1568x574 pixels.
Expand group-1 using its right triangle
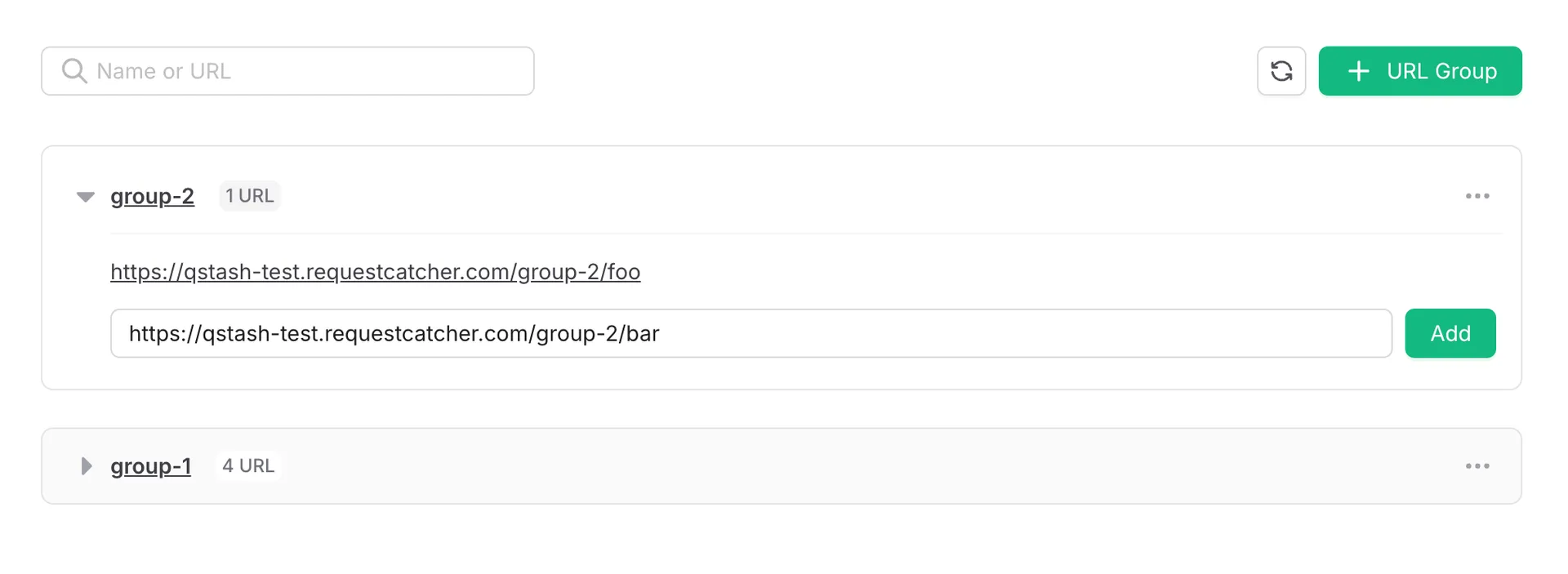point(86,466)
